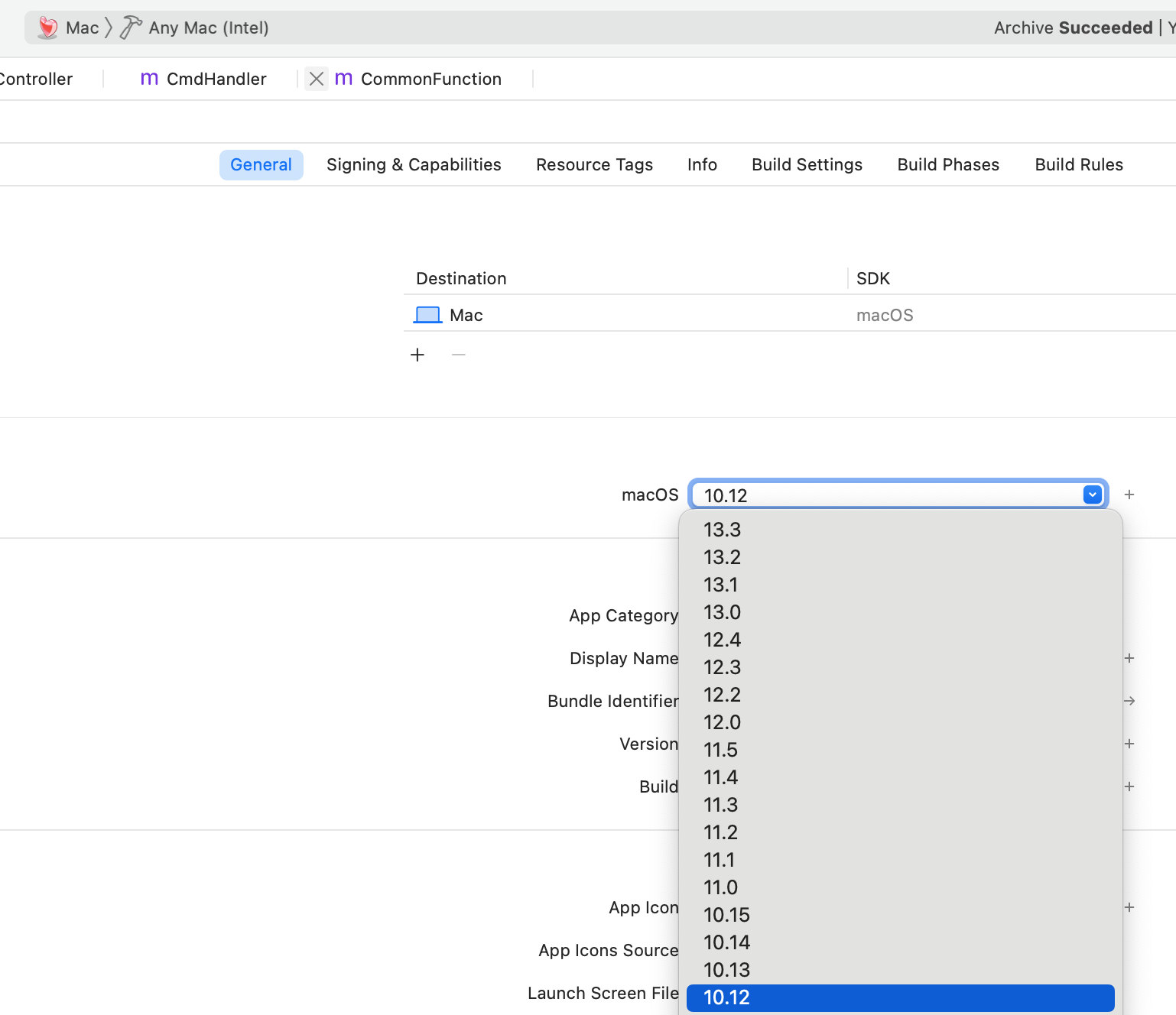
Task: Choose 13.3 from the version list
Action: click(x=900, y=530)
